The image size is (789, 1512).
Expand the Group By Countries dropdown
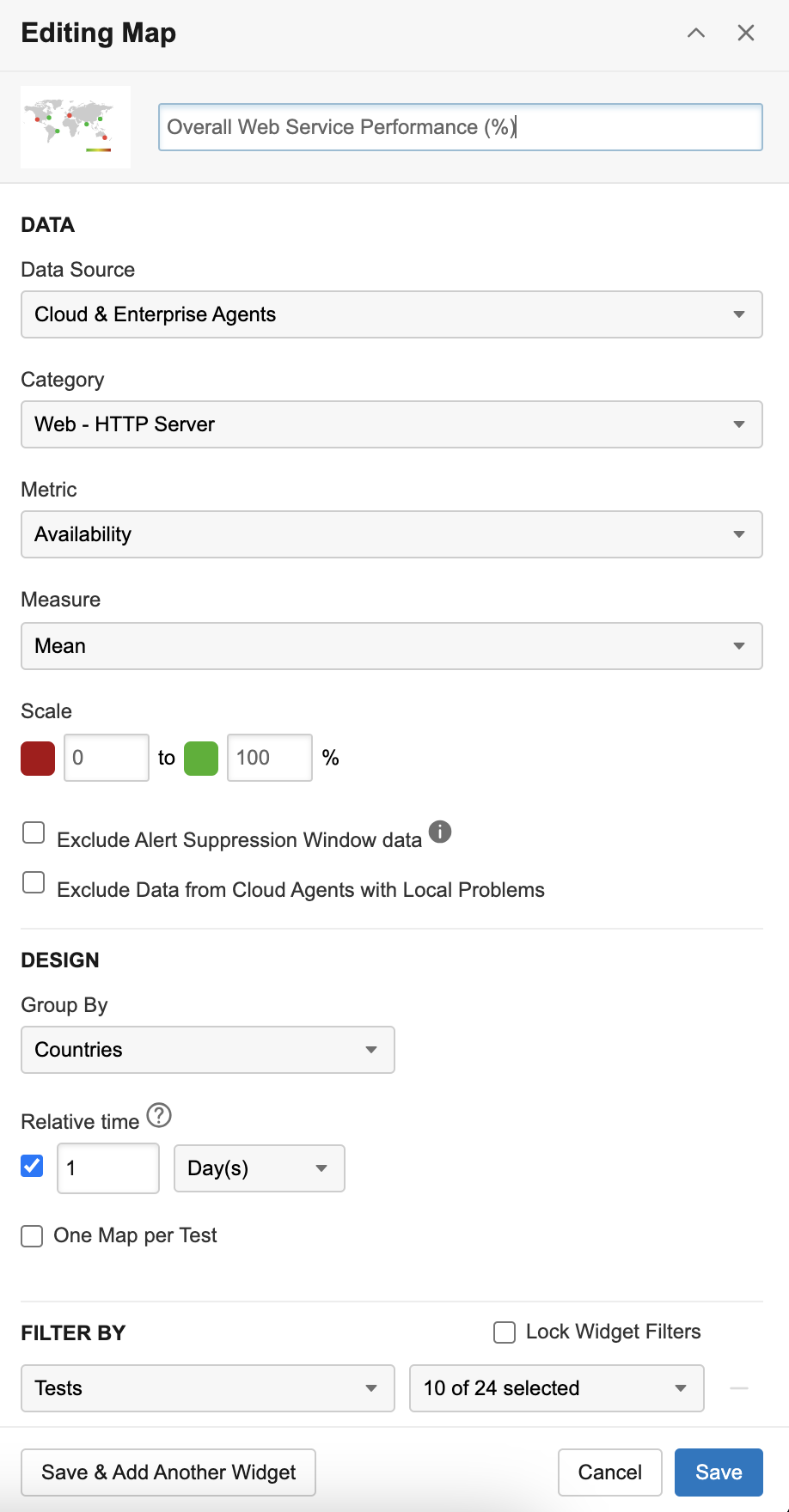(208, 1050)
